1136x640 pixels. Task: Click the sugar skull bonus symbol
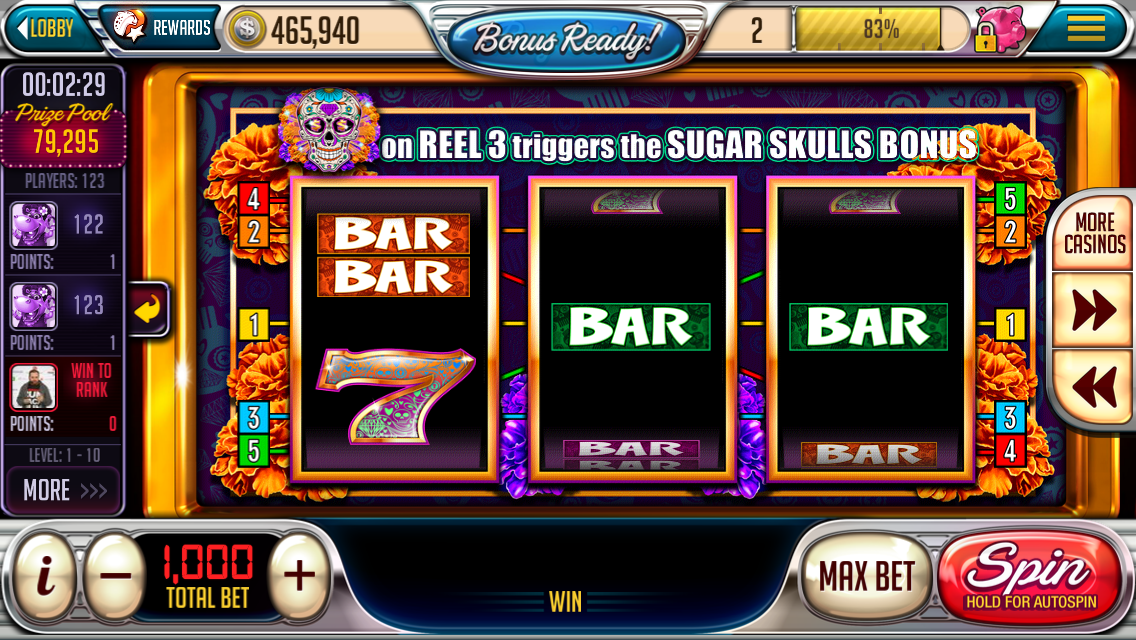click(x=328, y=129)
